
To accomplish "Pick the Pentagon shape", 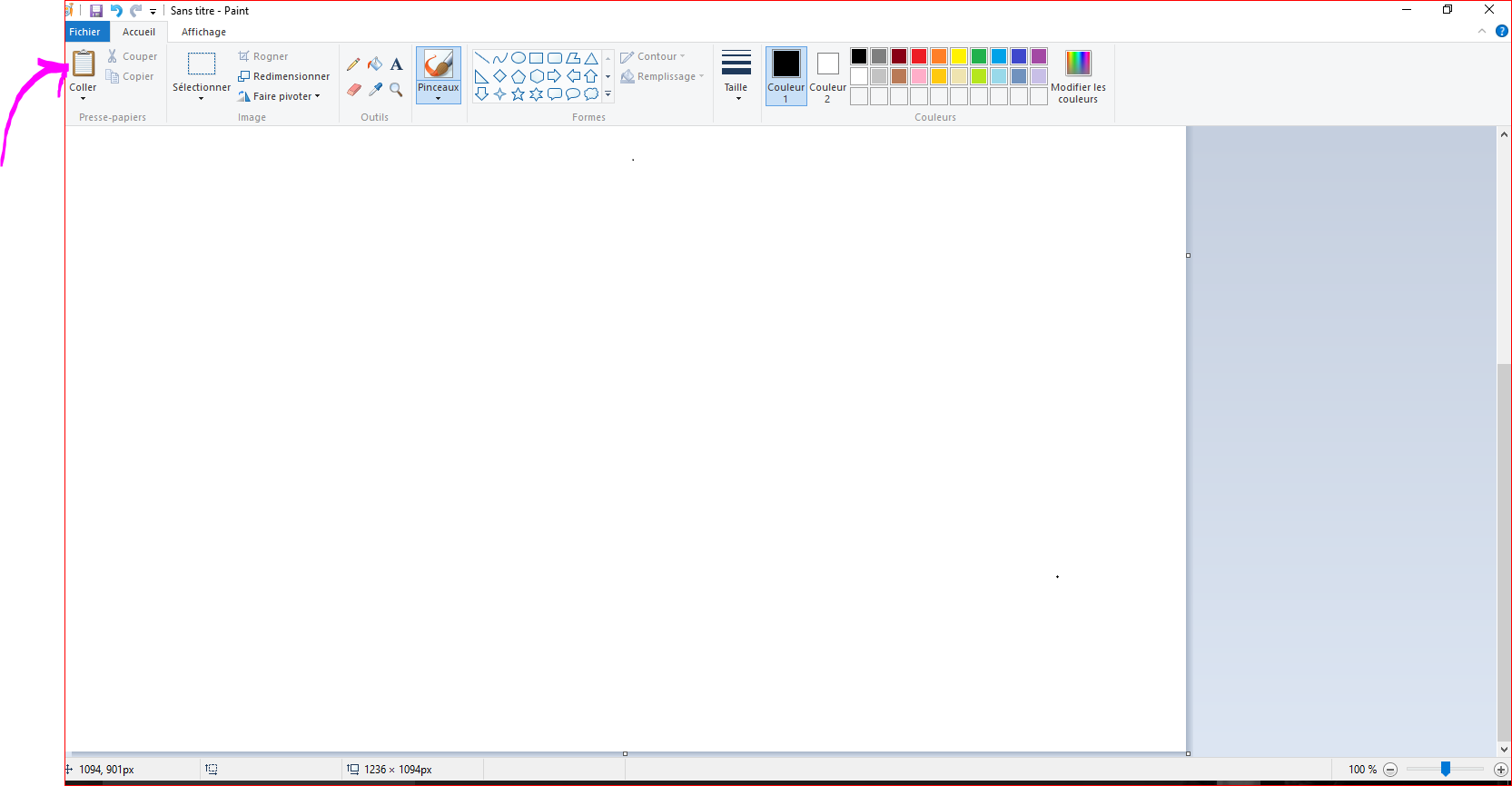I will (519, 76).
